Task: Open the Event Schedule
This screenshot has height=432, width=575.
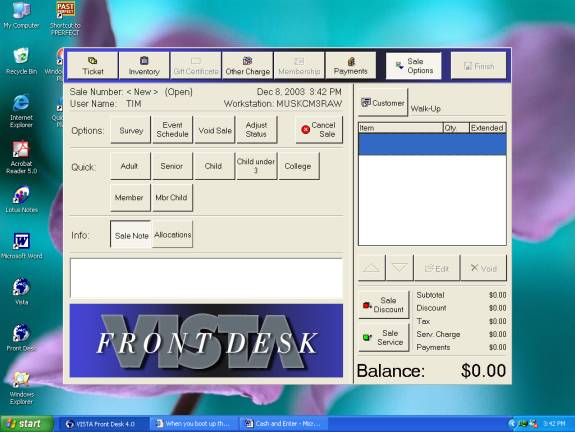Action: point(172,130)
